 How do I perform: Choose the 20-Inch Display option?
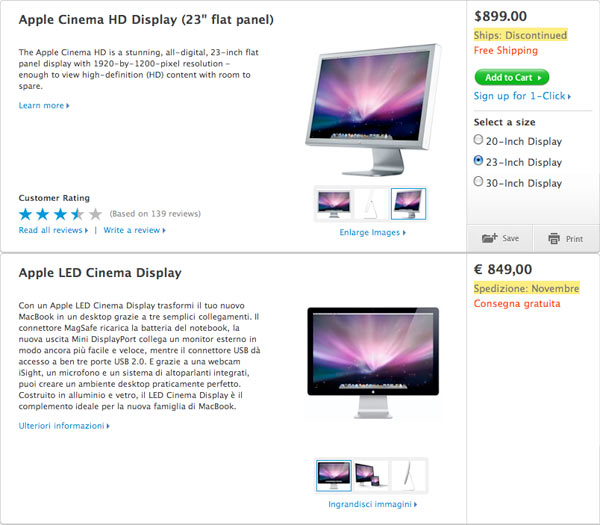[x=479, y=141]
